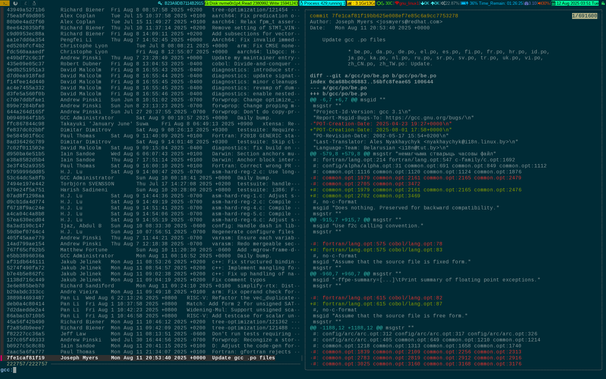Image resolution: width=606 pixels, height=379 pixels.
Task: Click the gcc command prompt at the bottom
Action: pos(7,370)
